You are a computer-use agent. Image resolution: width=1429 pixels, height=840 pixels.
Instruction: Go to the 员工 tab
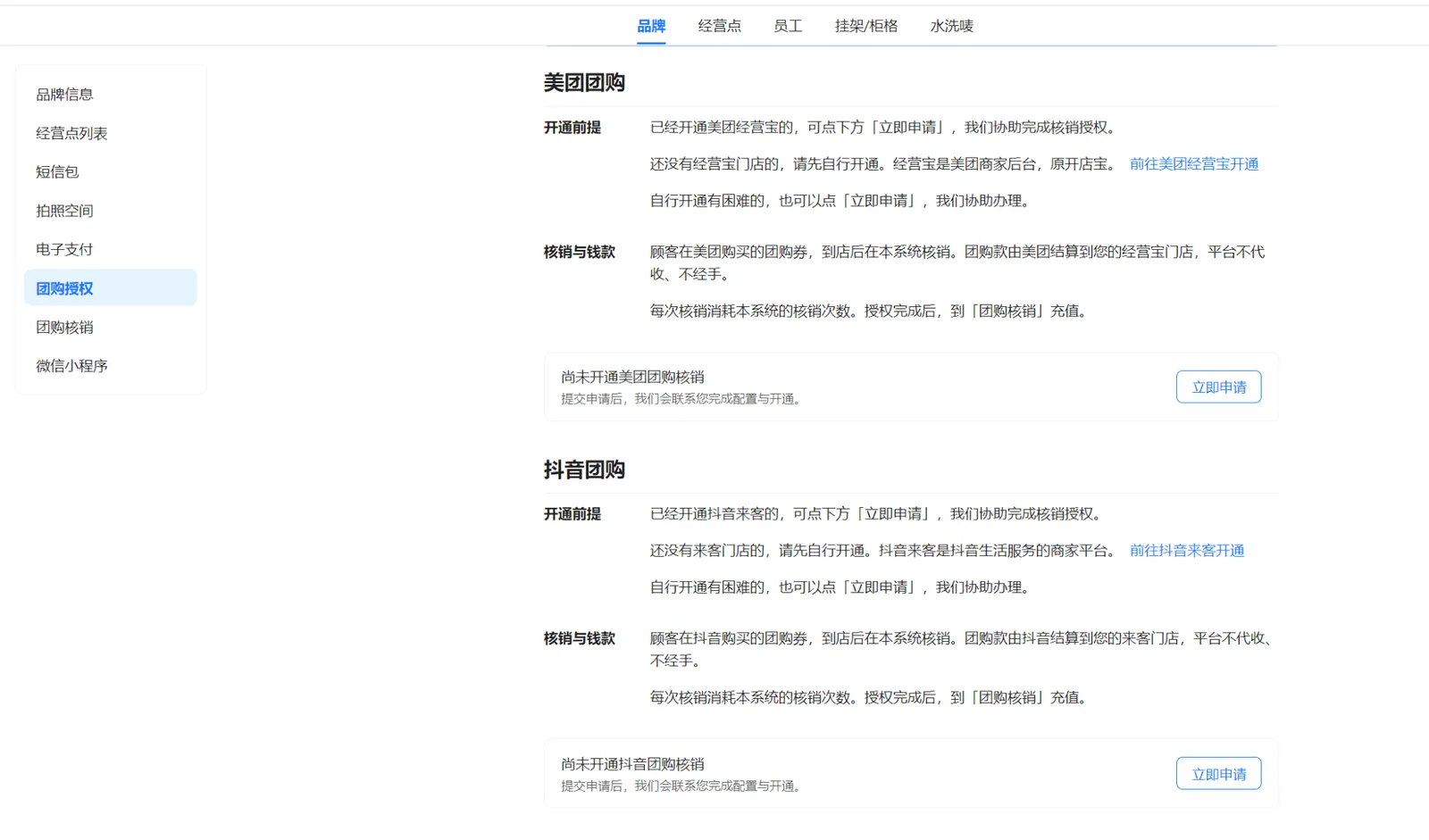coord(788,26)
